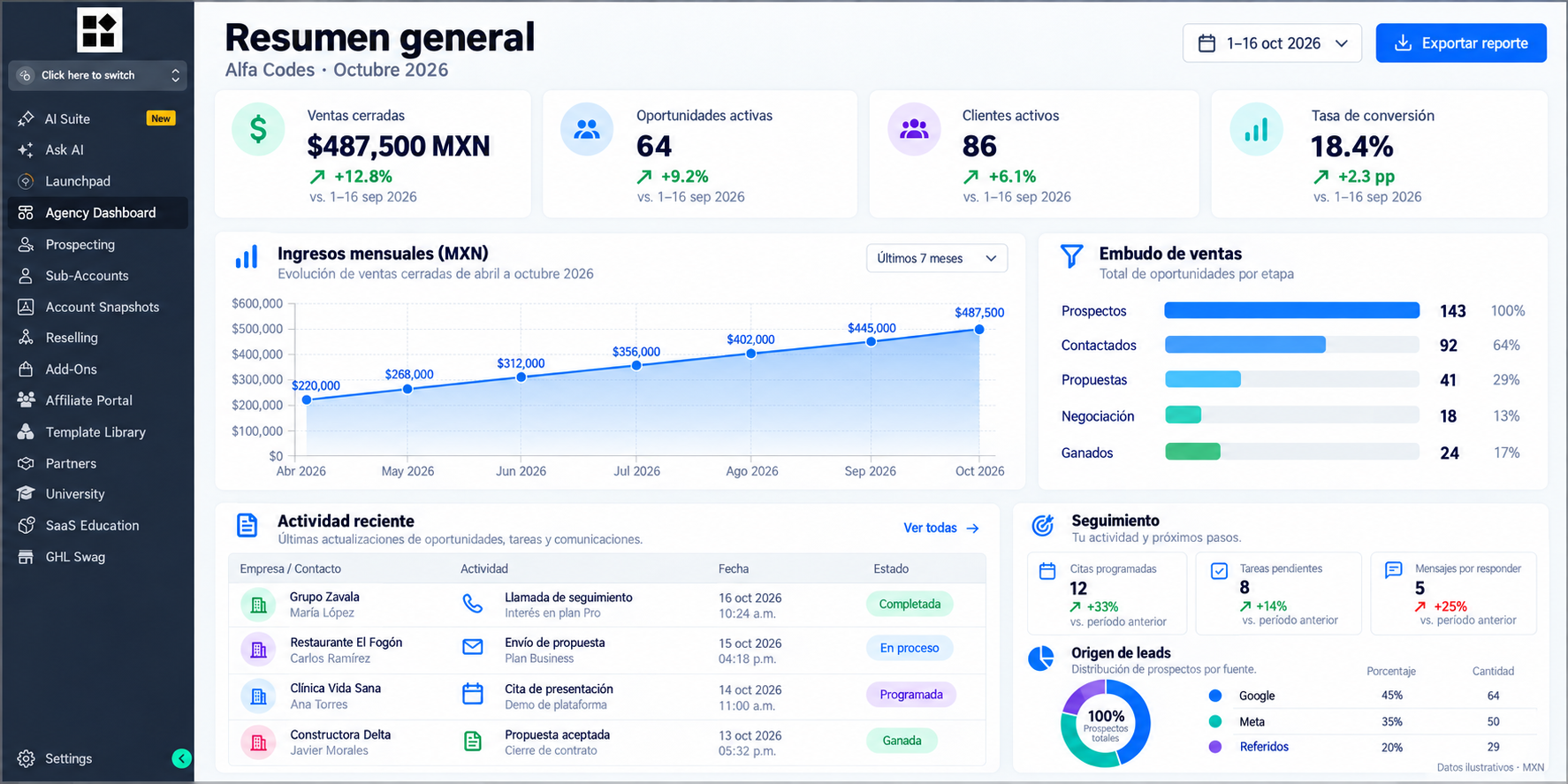
Task: Click the $487,500 data point on chart
Action: 979,329
